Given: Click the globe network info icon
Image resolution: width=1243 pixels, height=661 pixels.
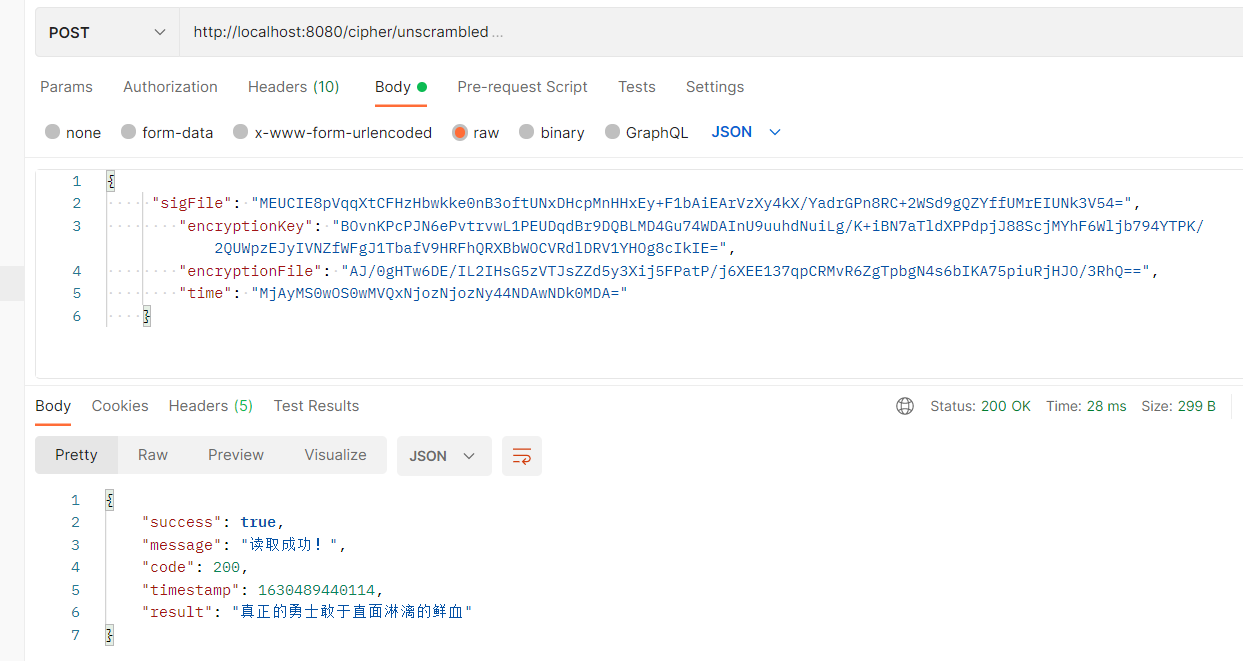Looking at the screenshot, I should (x=905, y=406).
